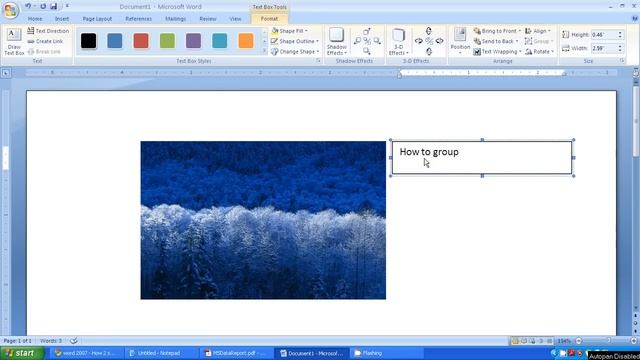Viewport: 640px width, 360px height.
Task: Open the Rotate menu
Action: 539,52
